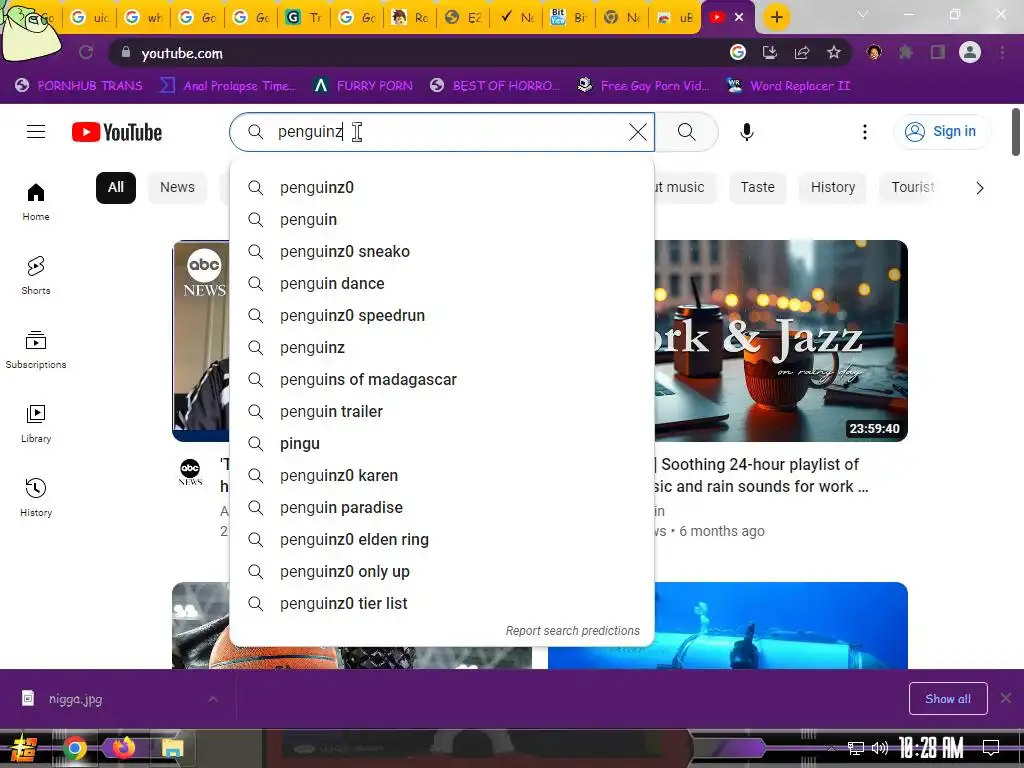Open Soothing 24-hour playlist video title
This screenshot has height=768, width=1024.
coord(761,475)
